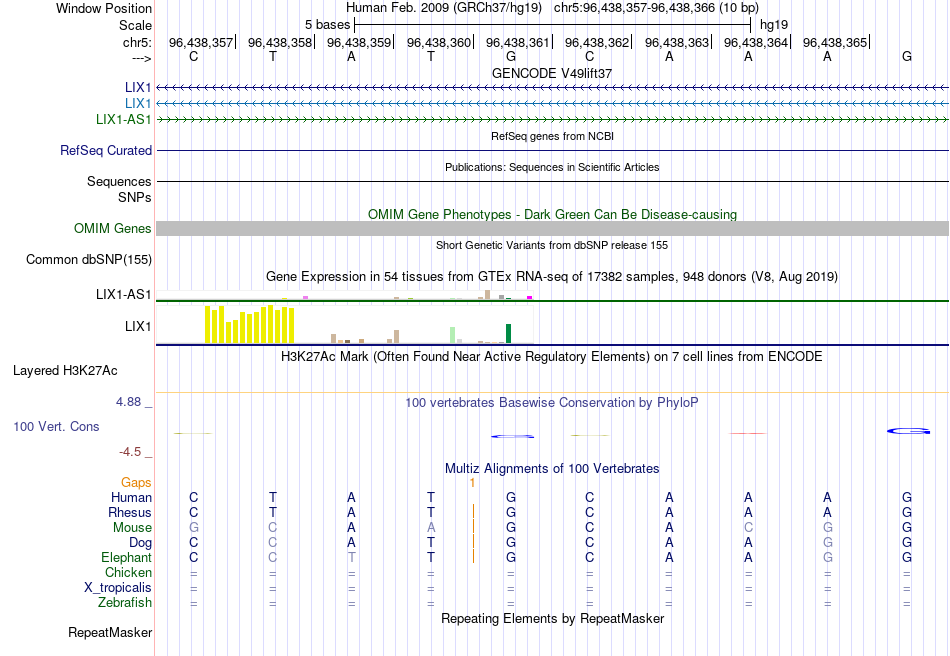The width and height of the screenshot is (950, 656).
Task: Click the dark green bar in LIX1 expression chart
Action: pyautogui.click(x=509, y=334)
